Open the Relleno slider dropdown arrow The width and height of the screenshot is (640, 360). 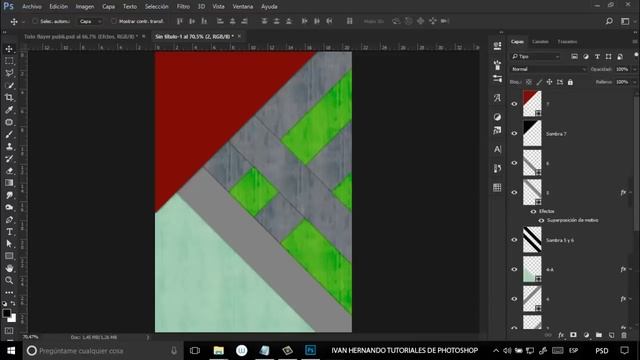tap(634, 82)
